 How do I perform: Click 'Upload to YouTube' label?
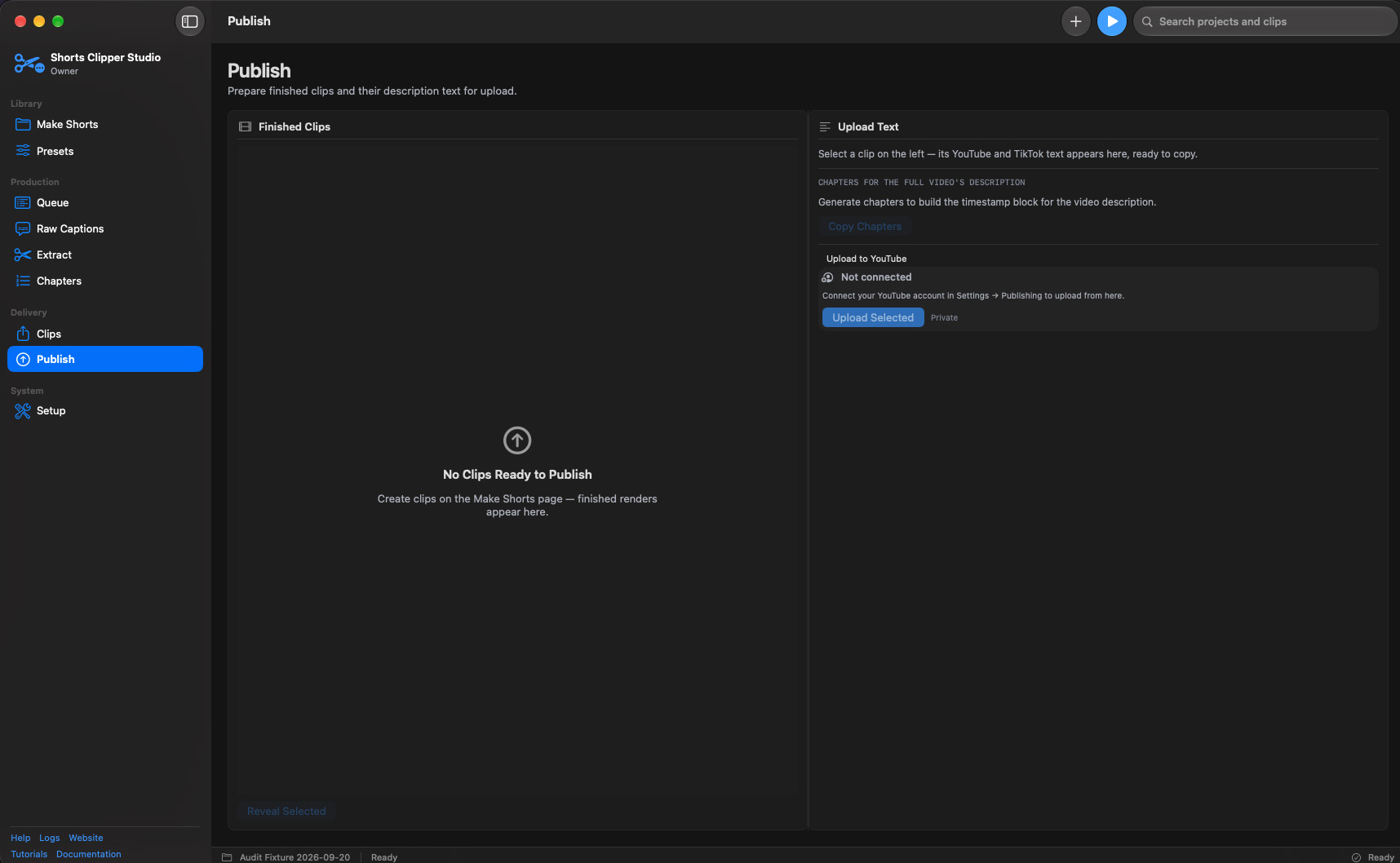click(866, 259)
